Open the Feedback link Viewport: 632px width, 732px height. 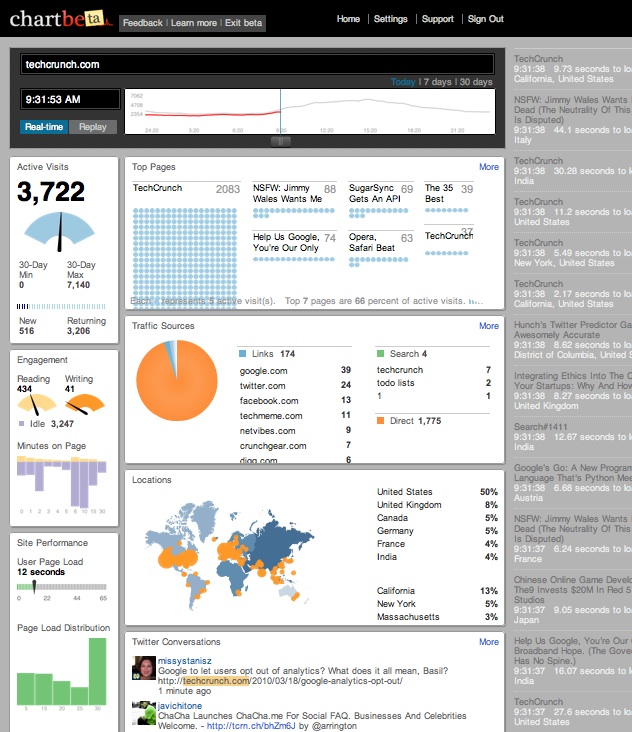point(143,23)
